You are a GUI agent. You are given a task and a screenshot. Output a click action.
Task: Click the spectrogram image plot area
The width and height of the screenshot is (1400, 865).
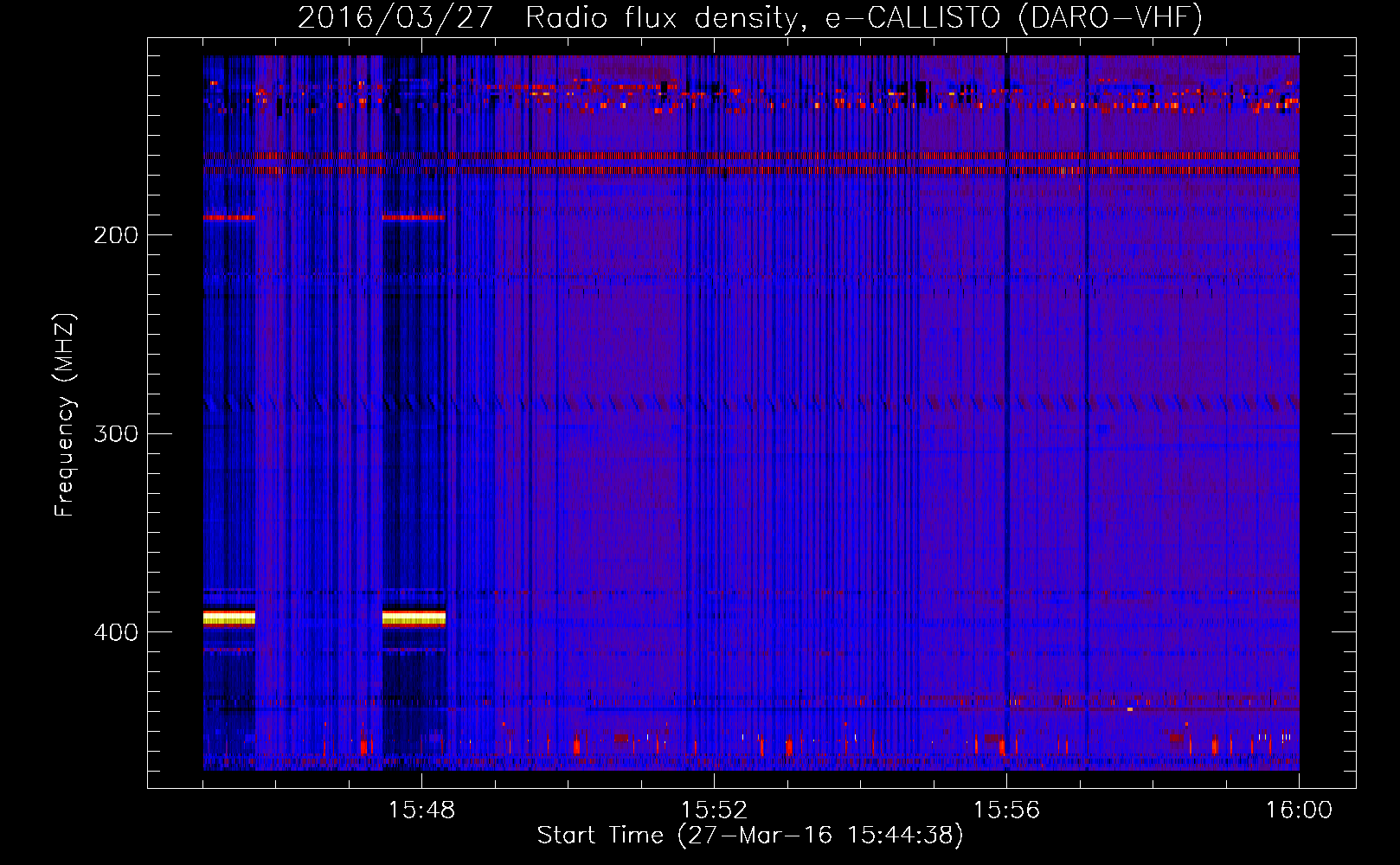[751, 413]
